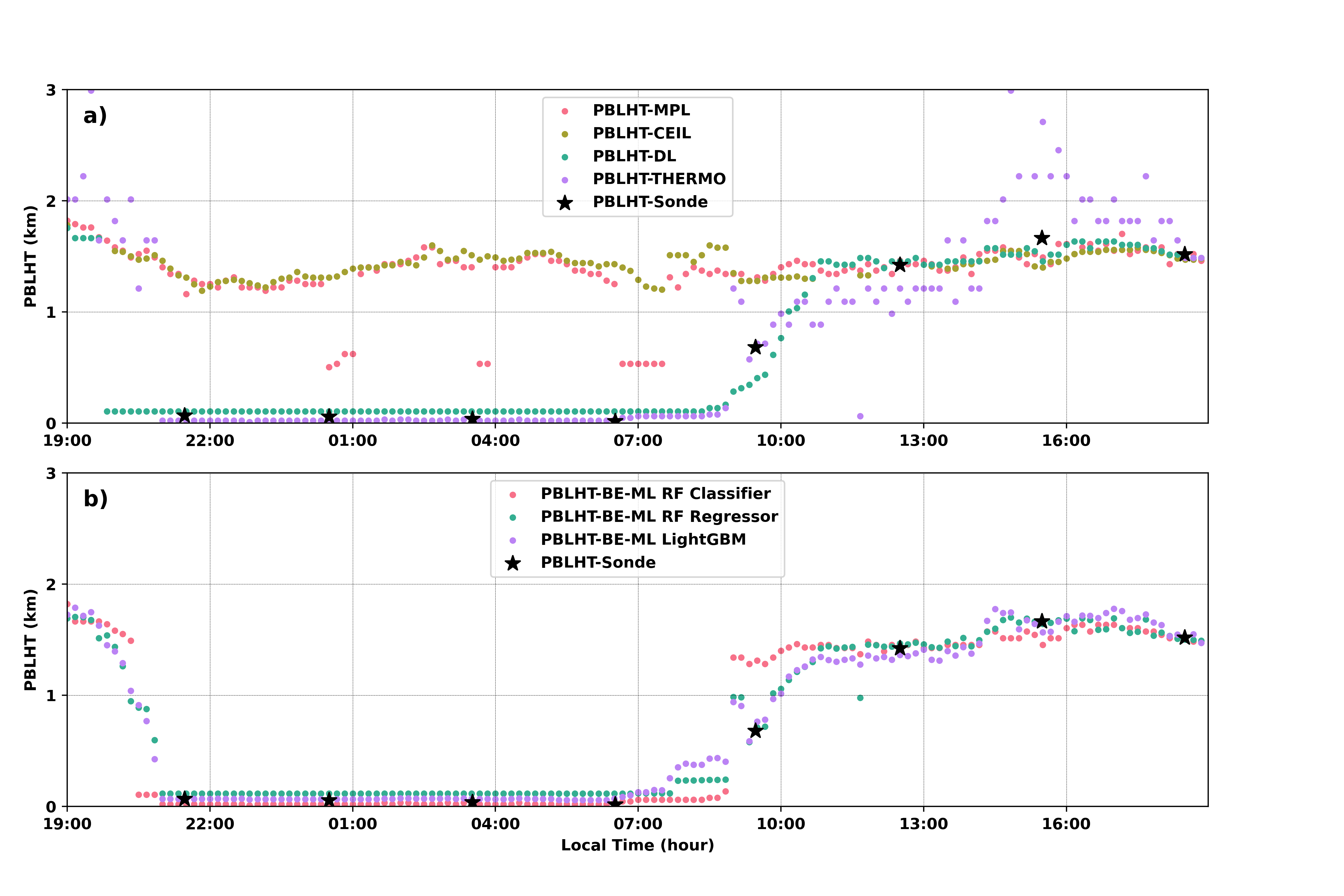Click LightGBM purple legend marker dot
1344x896 pixels.
tap(513, 540)
